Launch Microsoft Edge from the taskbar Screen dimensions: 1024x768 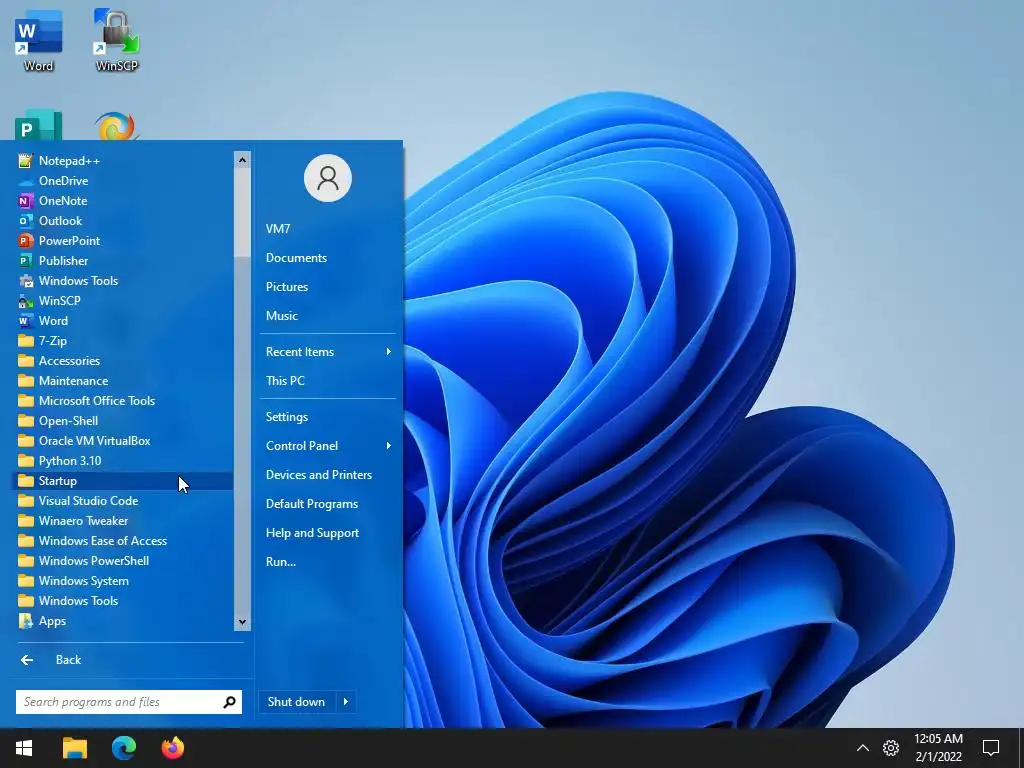point(123,748)
